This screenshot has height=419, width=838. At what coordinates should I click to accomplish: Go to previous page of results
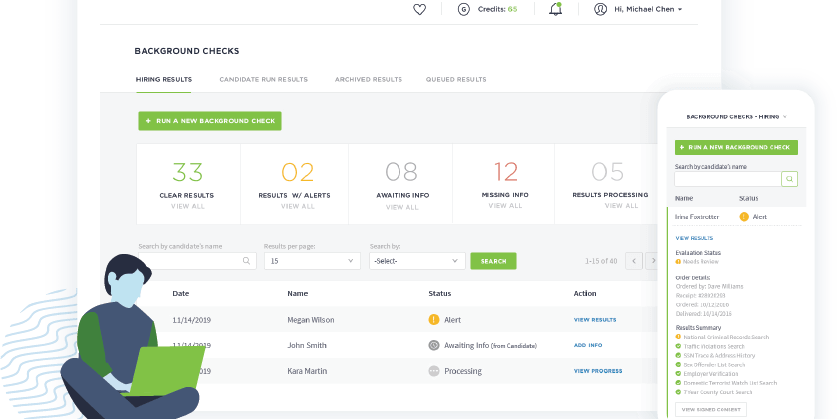pyautogui.click(x=632, y=261)
